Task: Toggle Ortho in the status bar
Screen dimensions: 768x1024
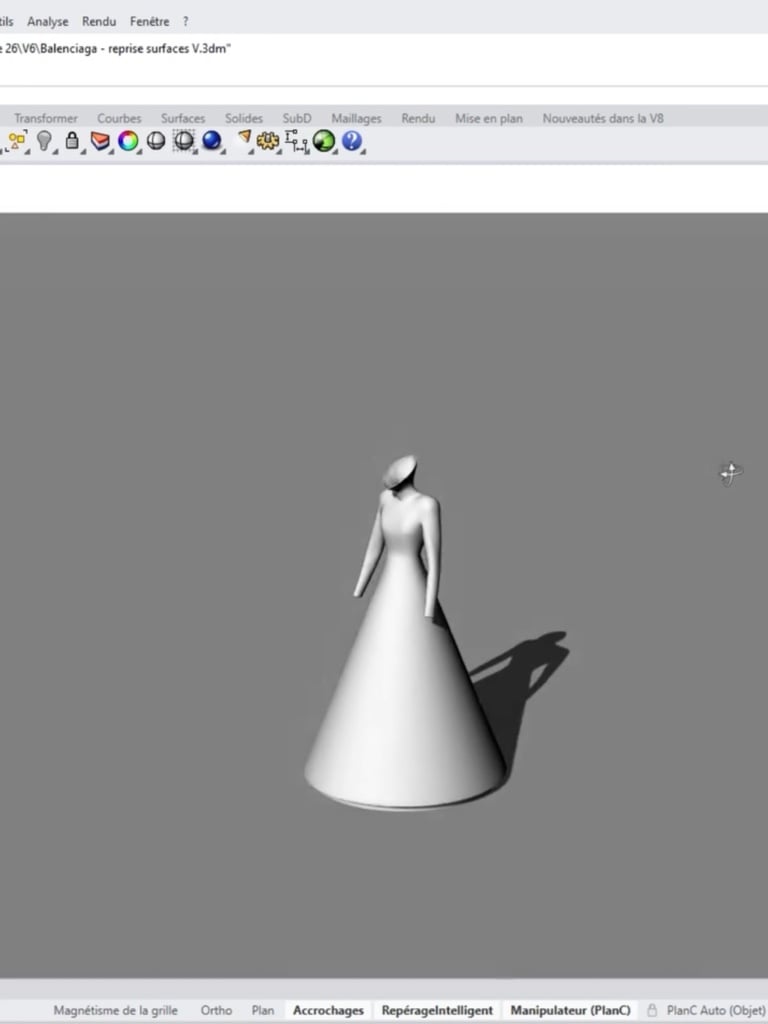Action: click(216, 1010)
